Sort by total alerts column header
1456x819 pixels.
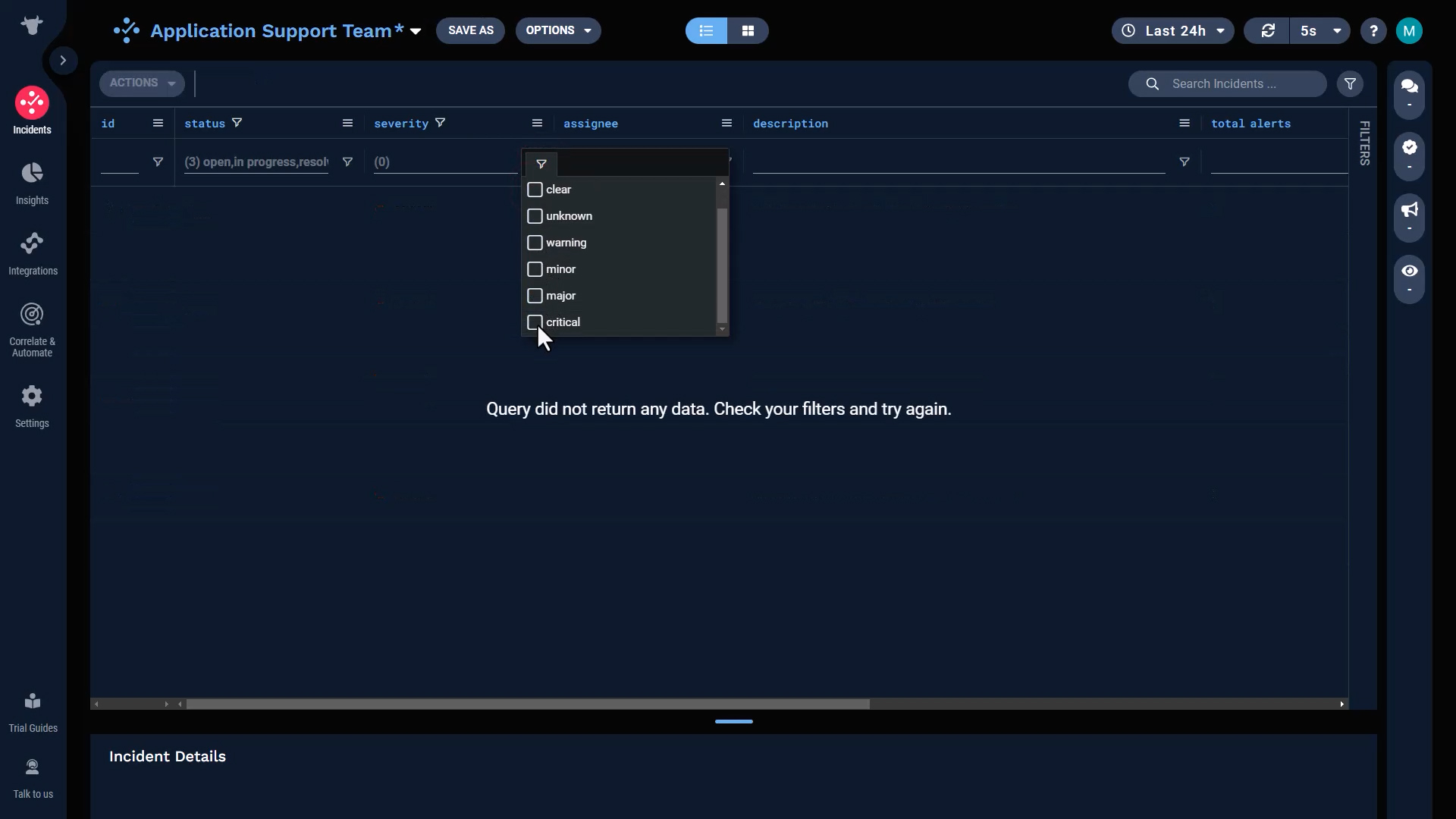(x=1250, y=124)
